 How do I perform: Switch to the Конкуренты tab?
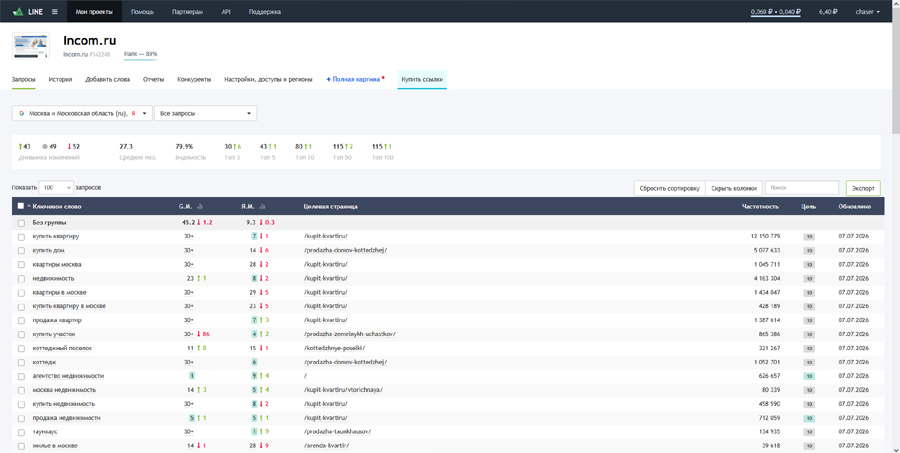[x=194, y=79]
